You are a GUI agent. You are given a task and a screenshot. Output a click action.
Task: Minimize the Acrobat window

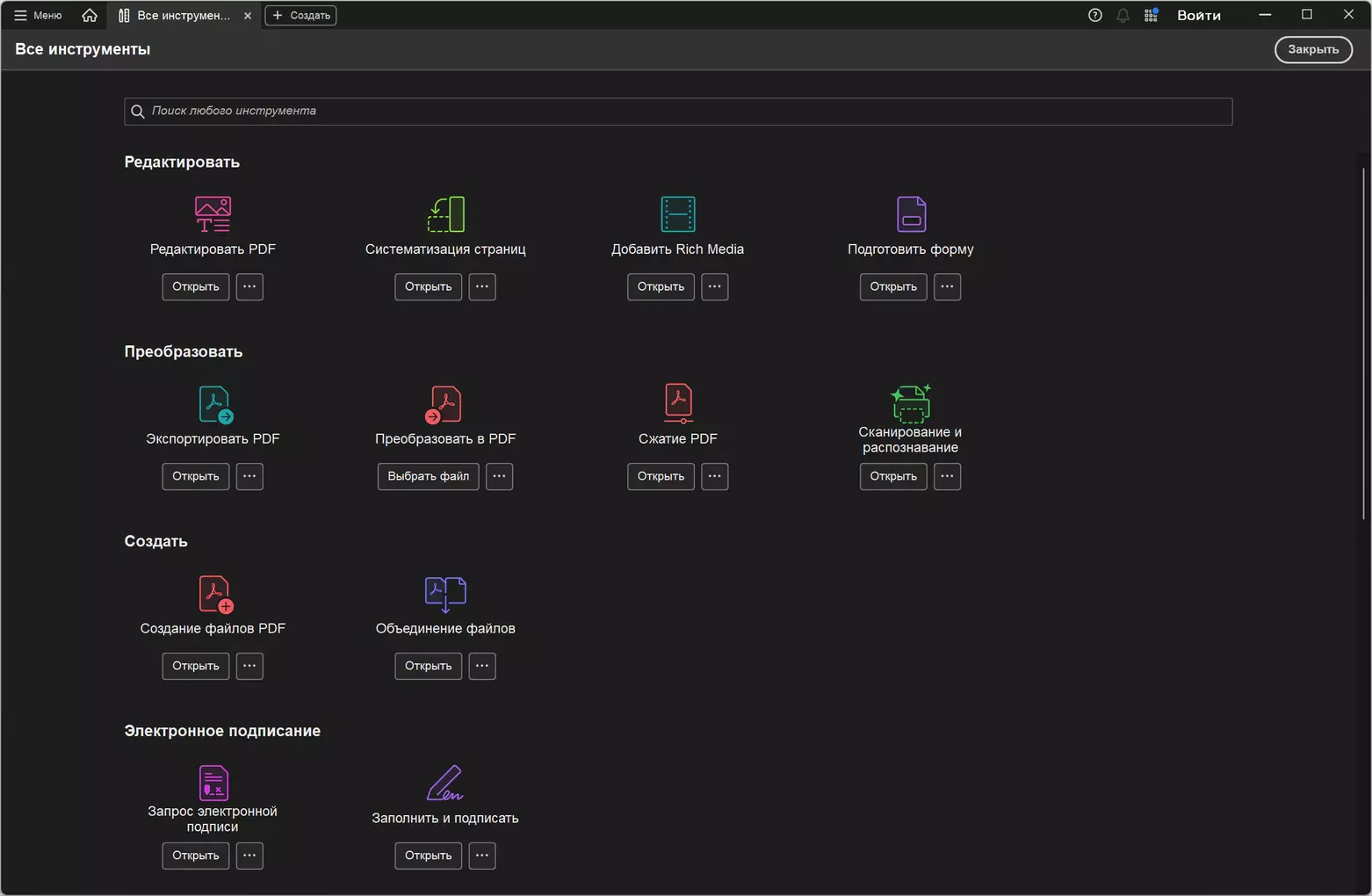[x=1265, y=15]
